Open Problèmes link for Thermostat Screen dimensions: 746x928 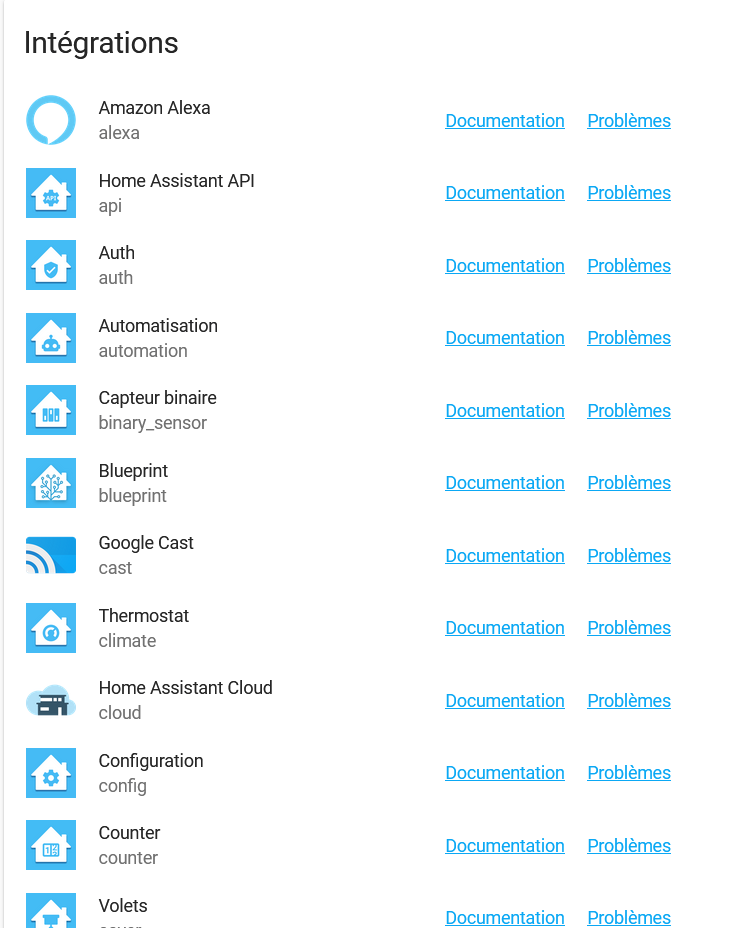pos(629,628)
